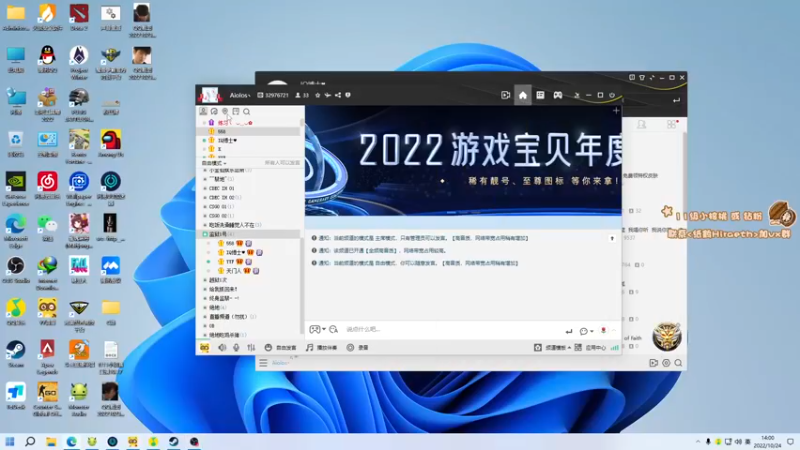Click the recent history icon above member list

coord(214,111)
